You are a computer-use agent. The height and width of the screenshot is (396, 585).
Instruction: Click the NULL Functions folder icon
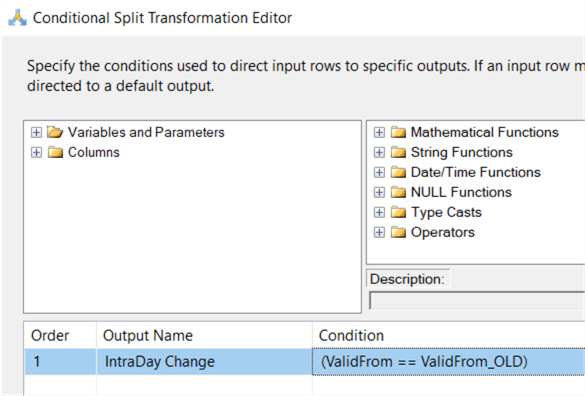point(398,192)
